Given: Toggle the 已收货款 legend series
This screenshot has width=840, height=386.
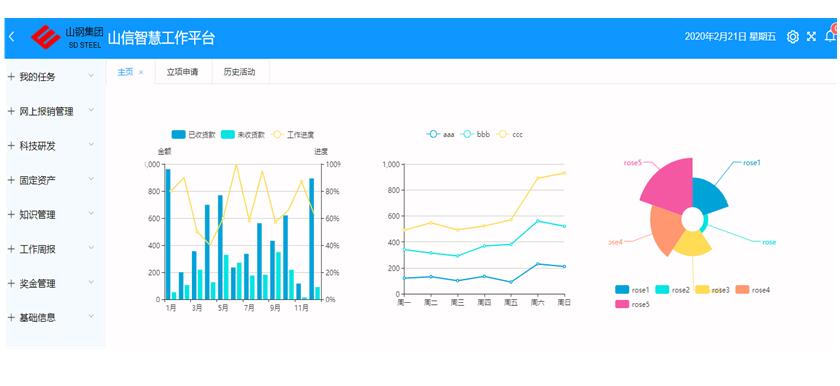Looking at the screenshot, I should click(193, 134).
